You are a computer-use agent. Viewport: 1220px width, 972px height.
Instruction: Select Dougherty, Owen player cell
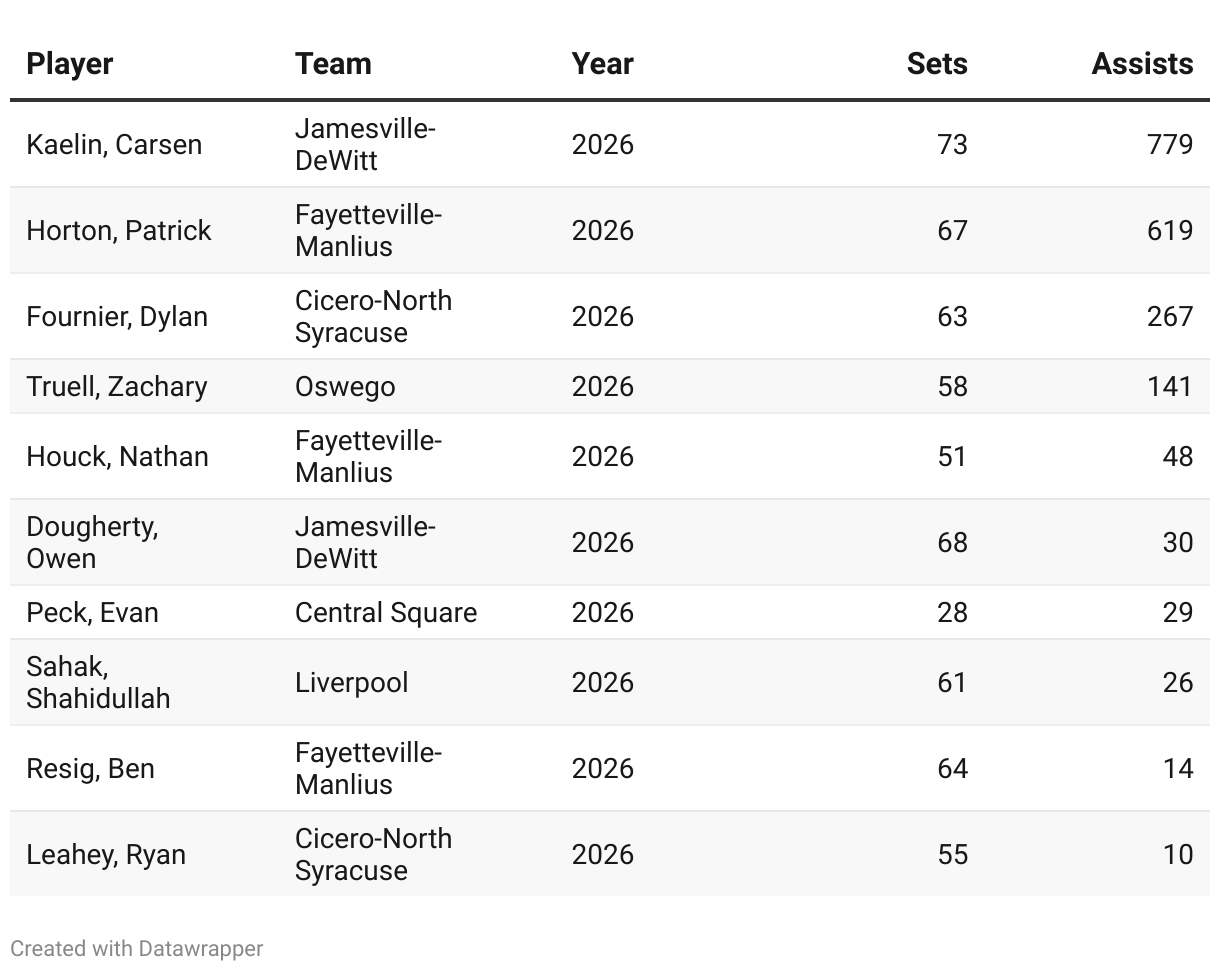point(92,542)
